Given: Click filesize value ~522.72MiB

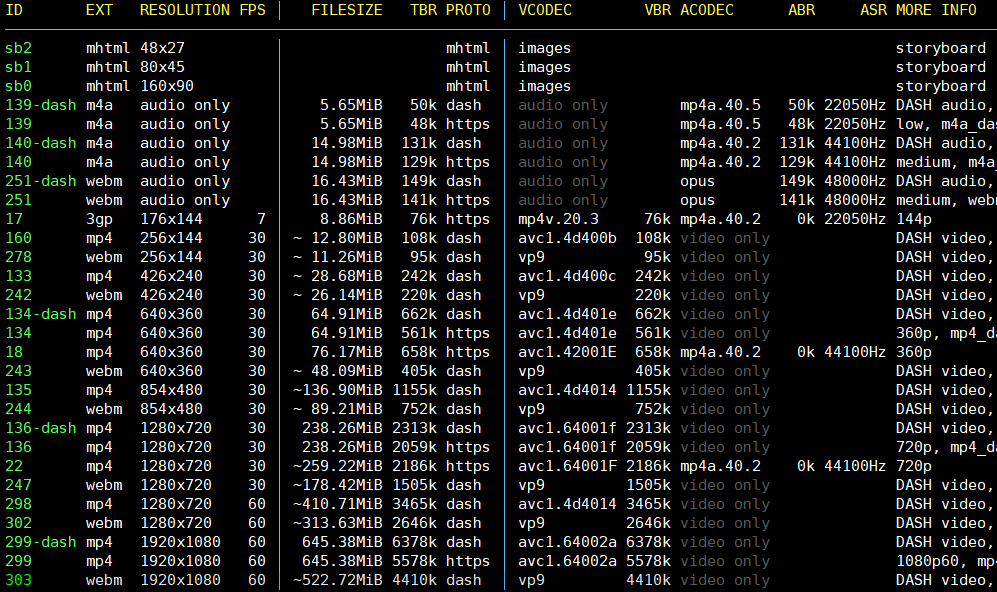Looking at the screenshot, I should point(338,581).
